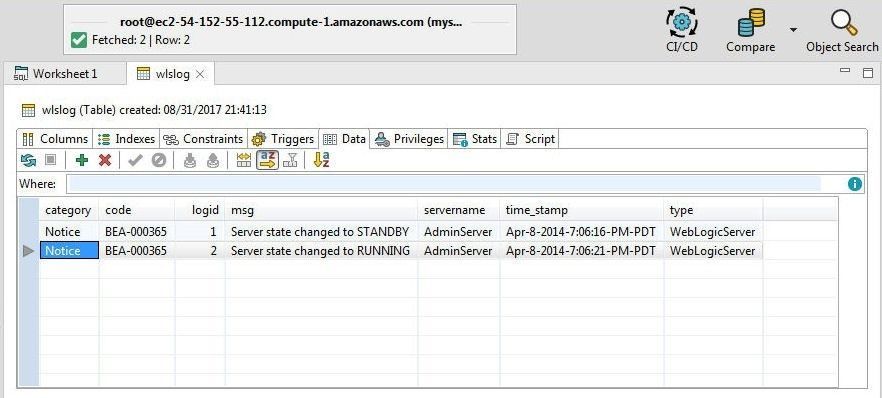Minimize the editor panel
Image resolution: width=882 pixels, height=398 pixels.
pyautogui.click(x=845, y=71)
